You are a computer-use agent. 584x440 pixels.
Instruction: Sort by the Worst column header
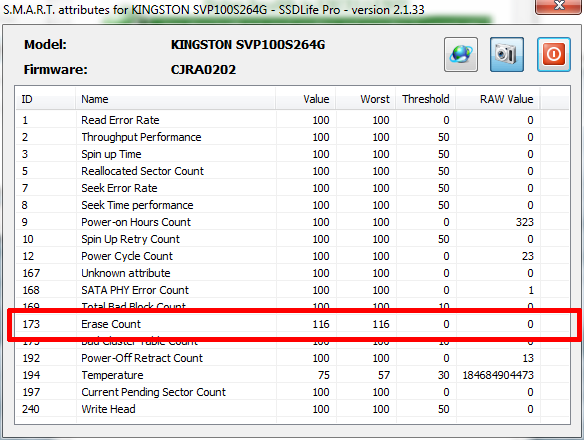point(366,99)
